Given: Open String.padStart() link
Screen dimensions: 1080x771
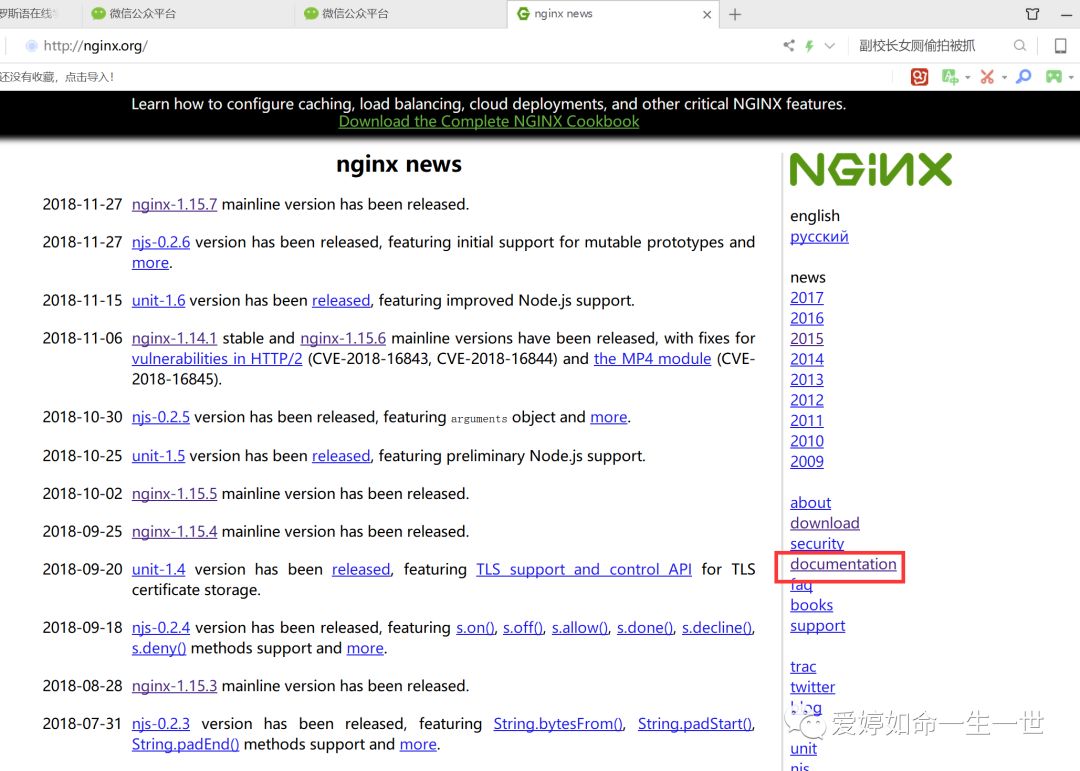Looking at the screenshot, I should (695, 724).
